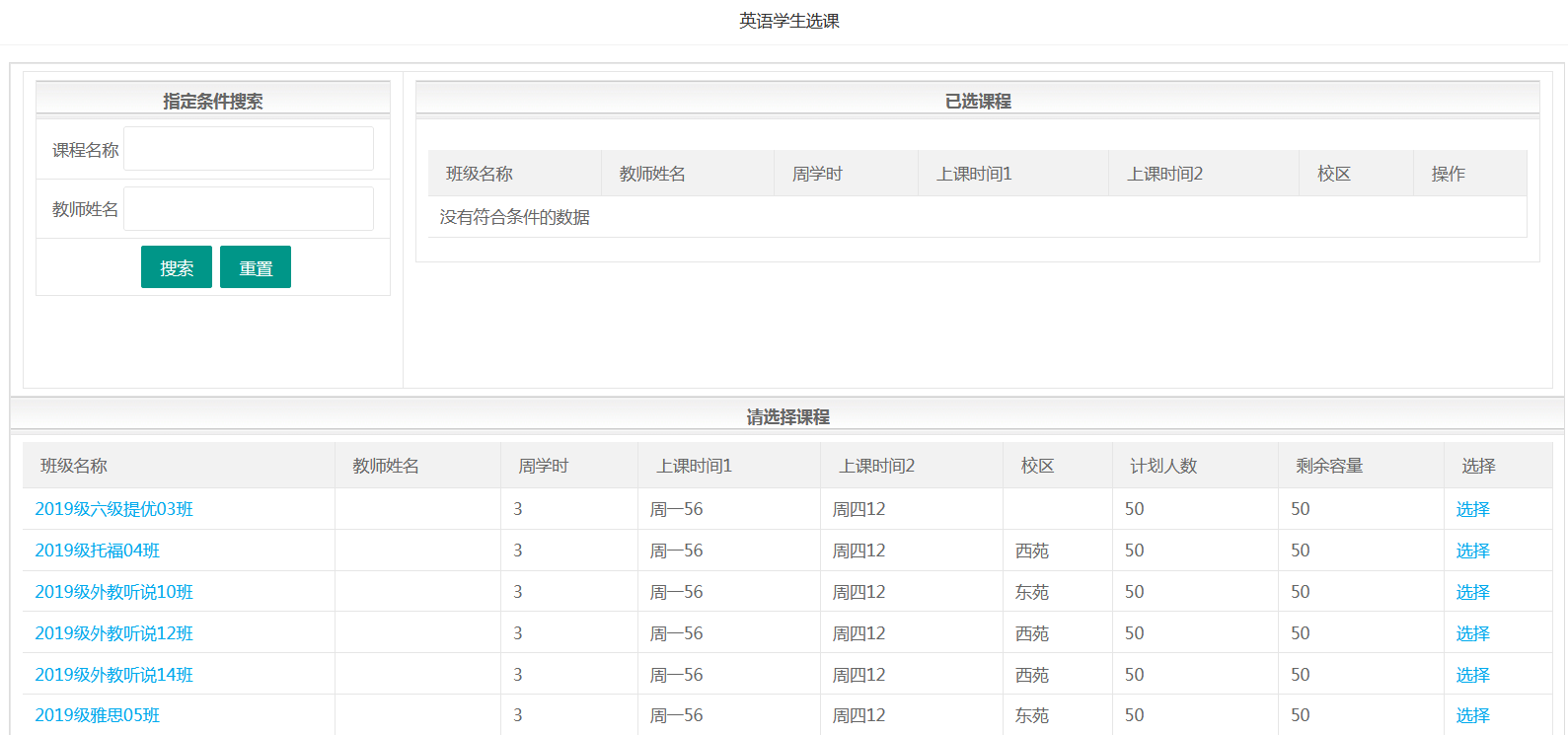The height and width of the screenshot is (735, 1568).
Task: Focus the 课程名称 input field
Action: point(248,149)
